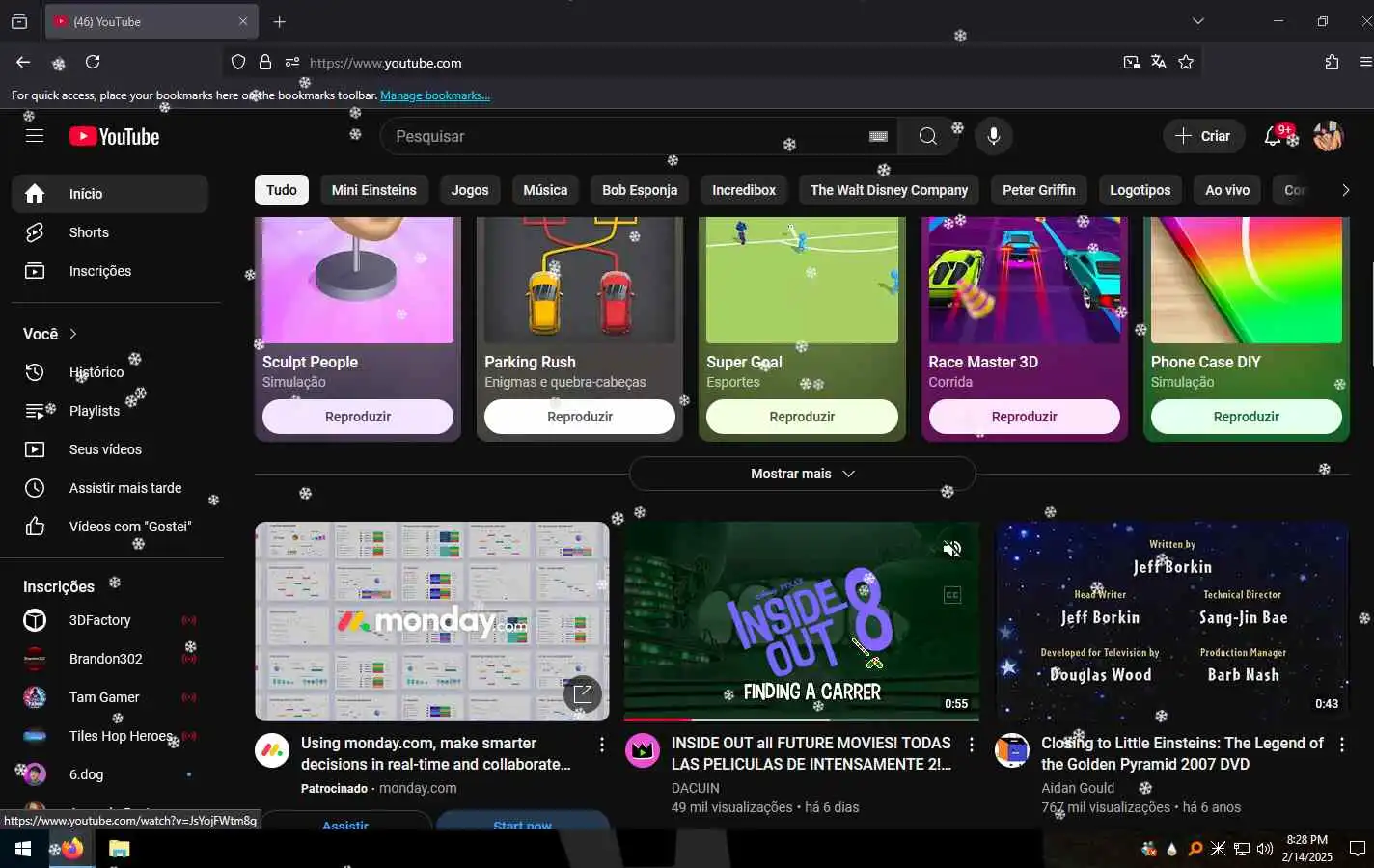The image size is (1374, 868).
Task: Open options menu for Little Einsteins video
Action: click(1341, 745)
